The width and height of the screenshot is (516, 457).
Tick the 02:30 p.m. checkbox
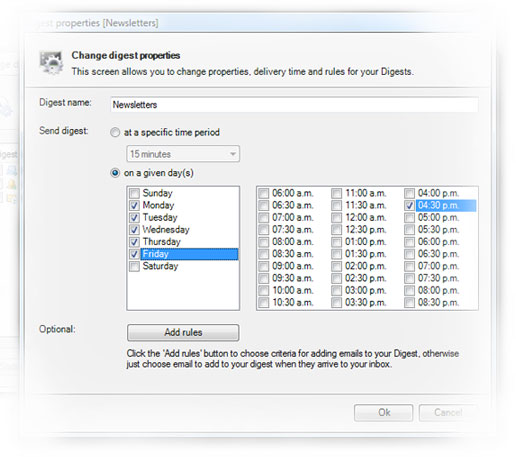(337, 278)
